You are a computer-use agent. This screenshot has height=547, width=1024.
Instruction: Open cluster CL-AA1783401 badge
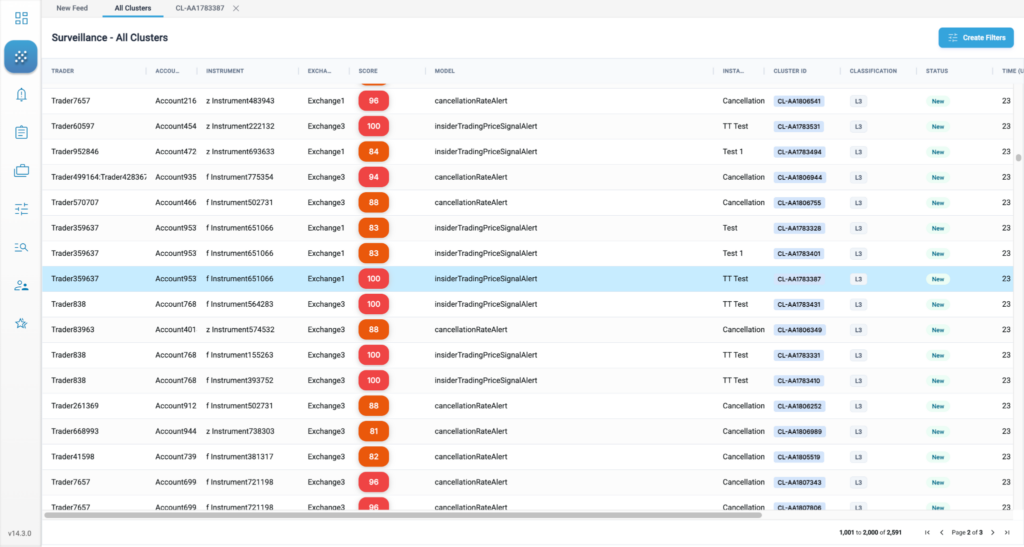(x=799, y=254)
